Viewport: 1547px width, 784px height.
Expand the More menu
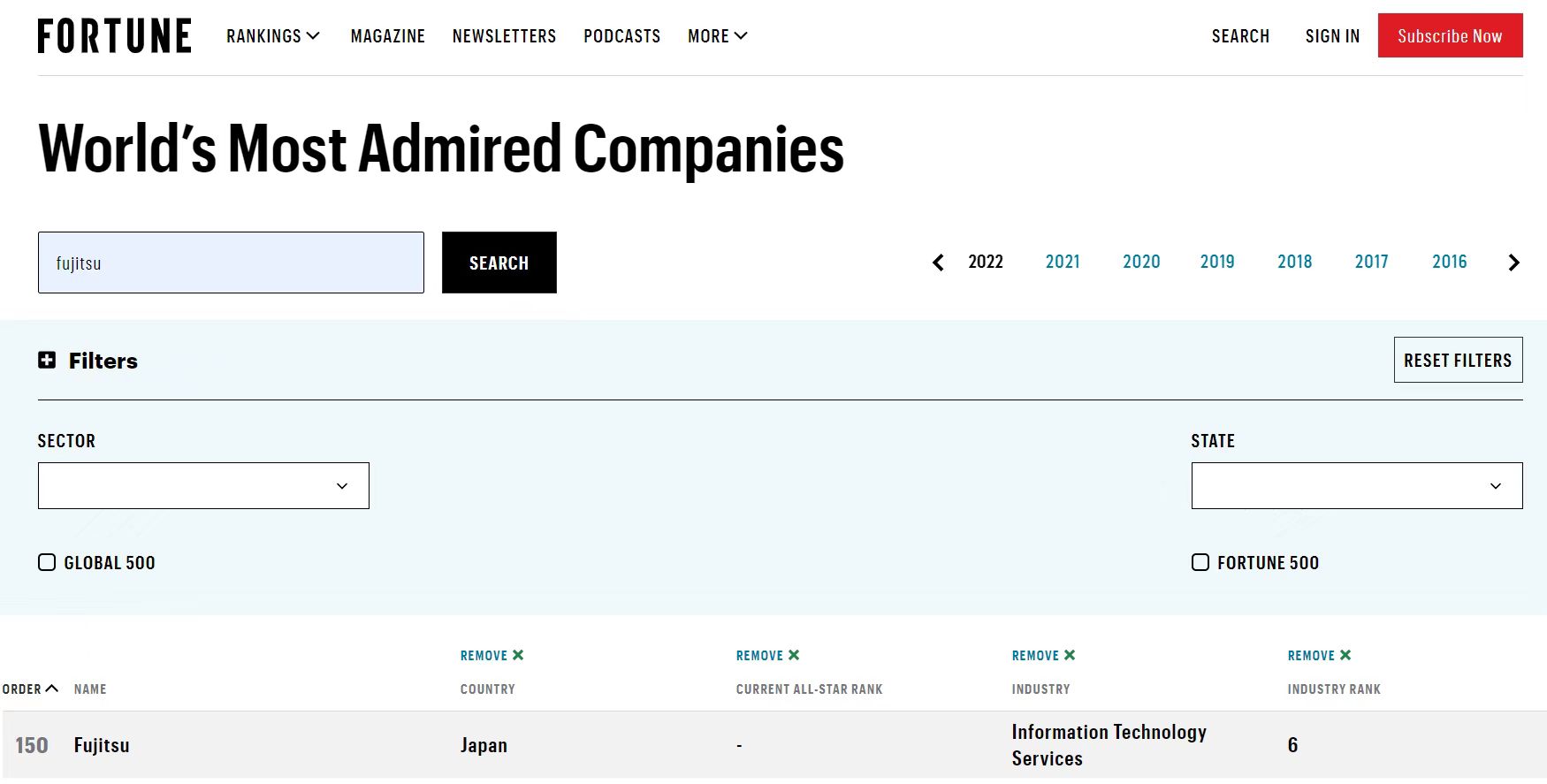[718, 36]
